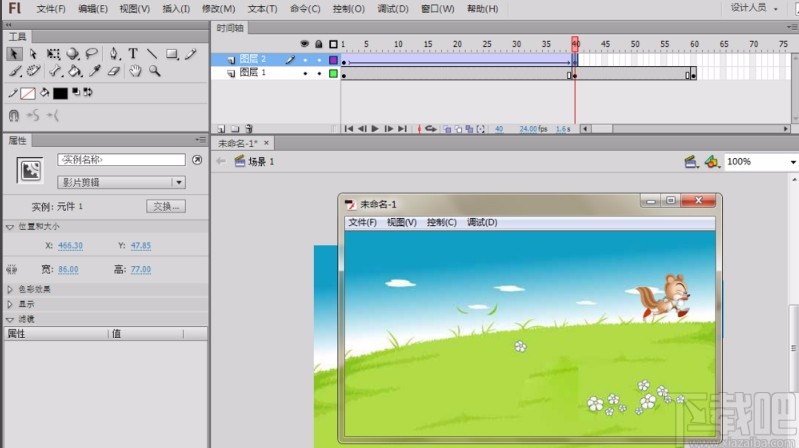Select the Pen tool
Viewport: 799px width, 448px height.
pos(114,54)
